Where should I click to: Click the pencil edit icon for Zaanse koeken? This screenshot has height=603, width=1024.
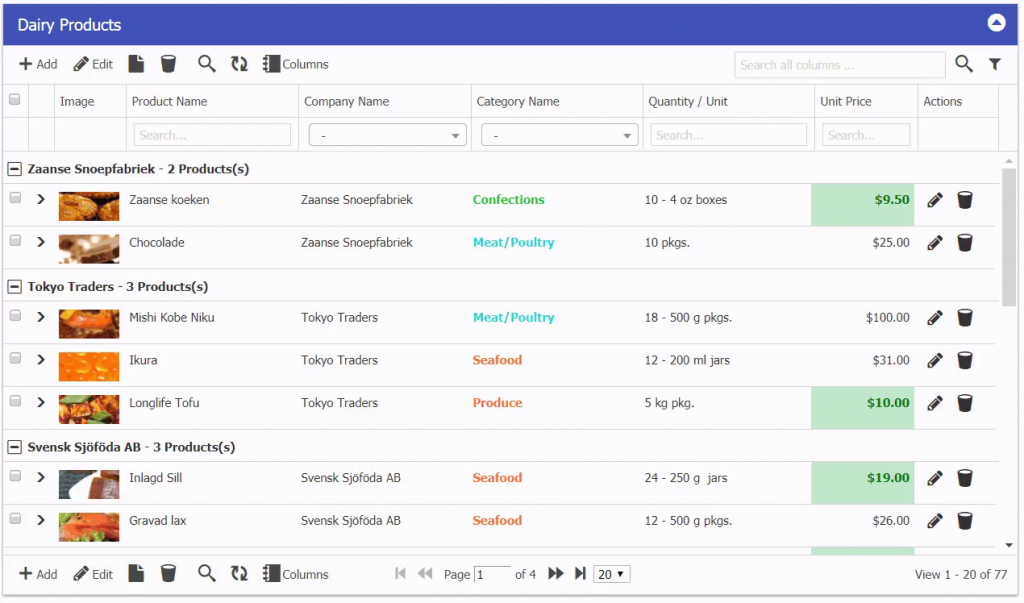pos(935,200)
